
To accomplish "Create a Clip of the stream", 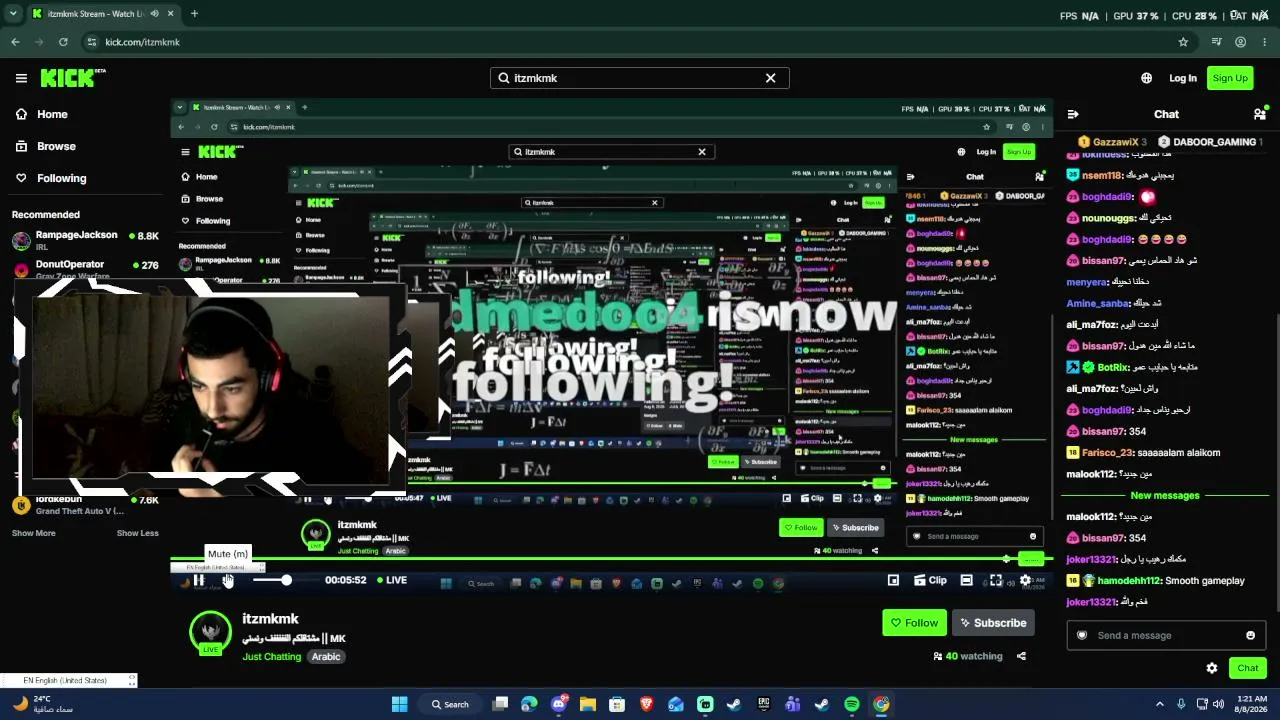I will [929, 580].
